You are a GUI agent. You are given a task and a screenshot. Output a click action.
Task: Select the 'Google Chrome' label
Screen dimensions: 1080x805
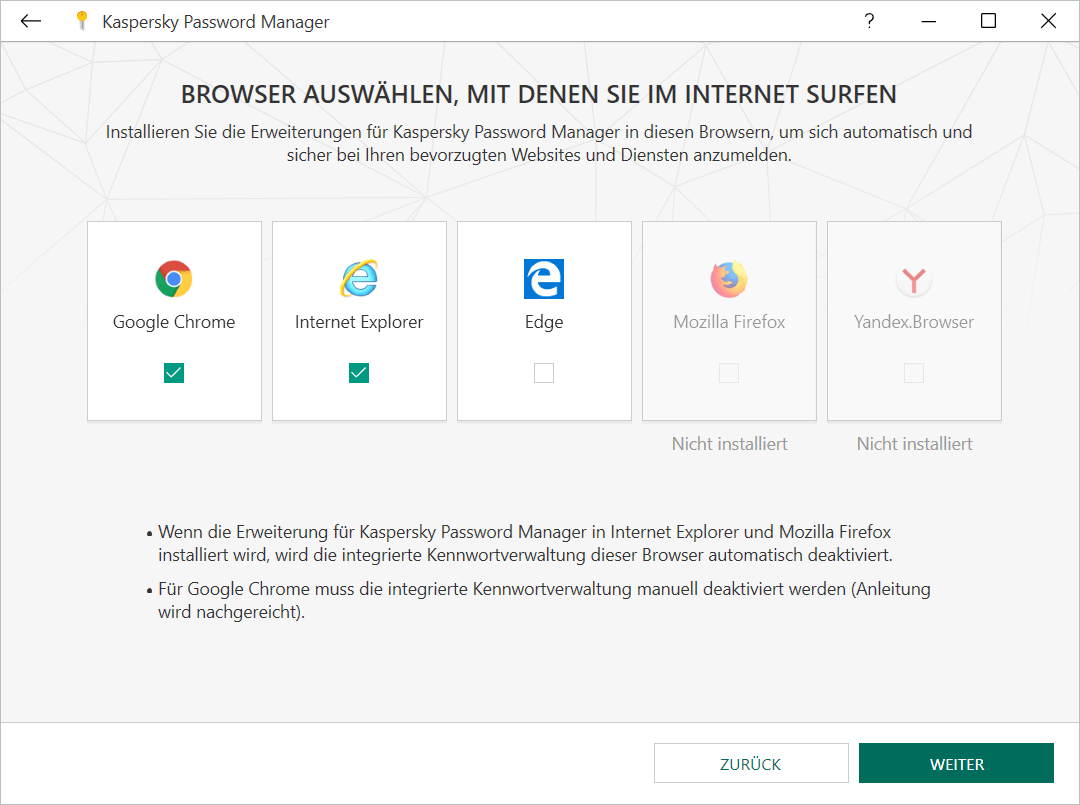point(174,322)
